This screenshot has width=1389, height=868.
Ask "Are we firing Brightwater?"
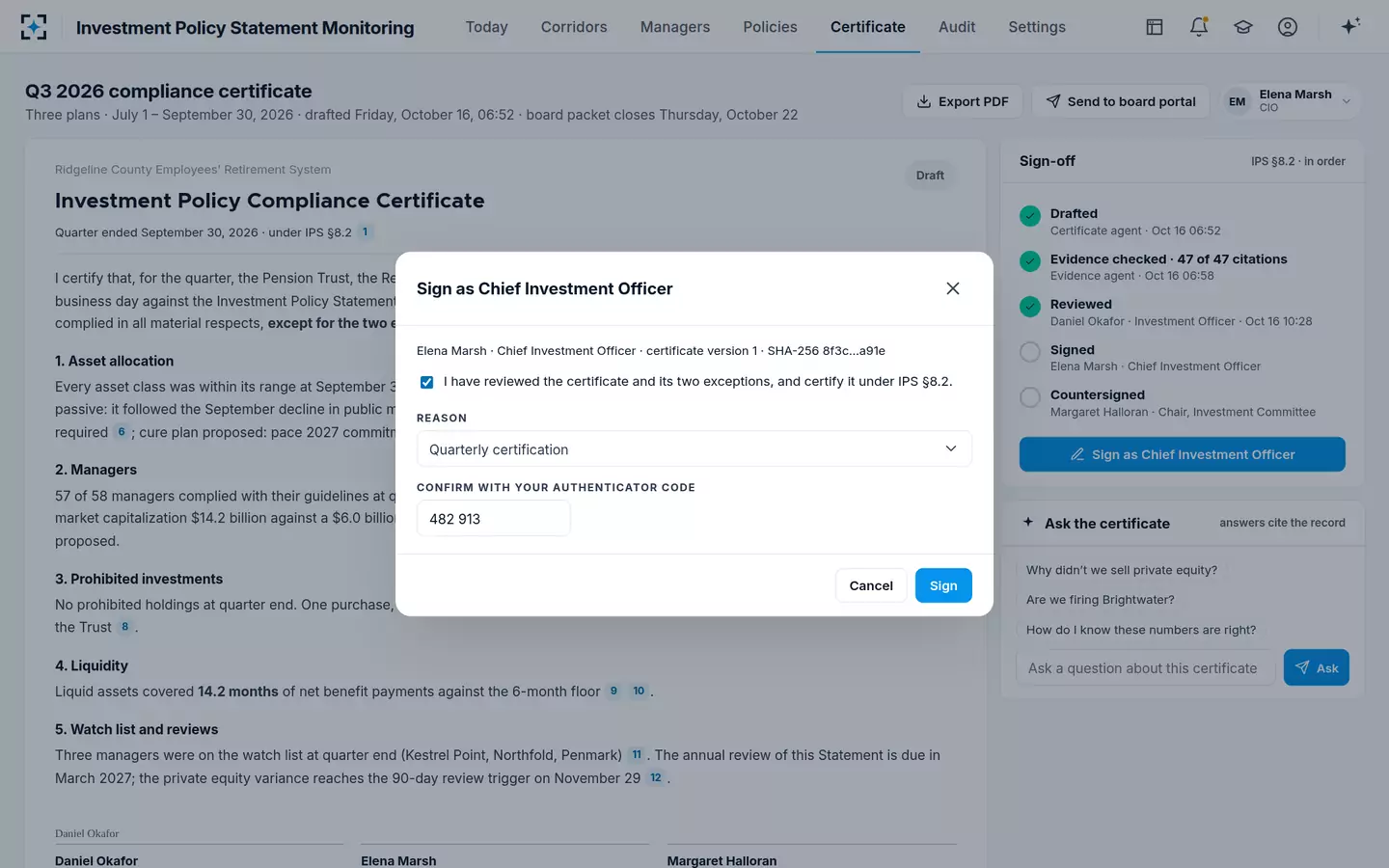click(x=1101, y=600)
